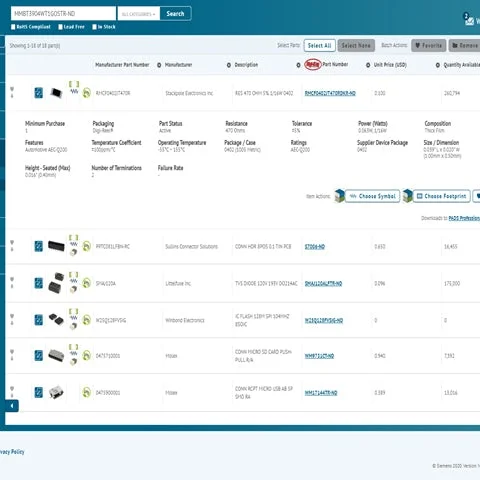Viewport: 480px width, 480px height.
Task: Toggle the RoHS Compliant checkbox
Action: [13, 27]
